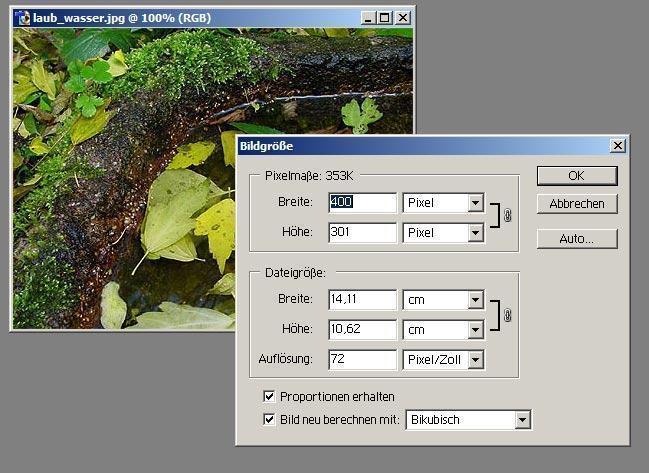Open the Pixel unit dropdown for Pixelmaße Breite
649x473 pixels.
point(475,203)
